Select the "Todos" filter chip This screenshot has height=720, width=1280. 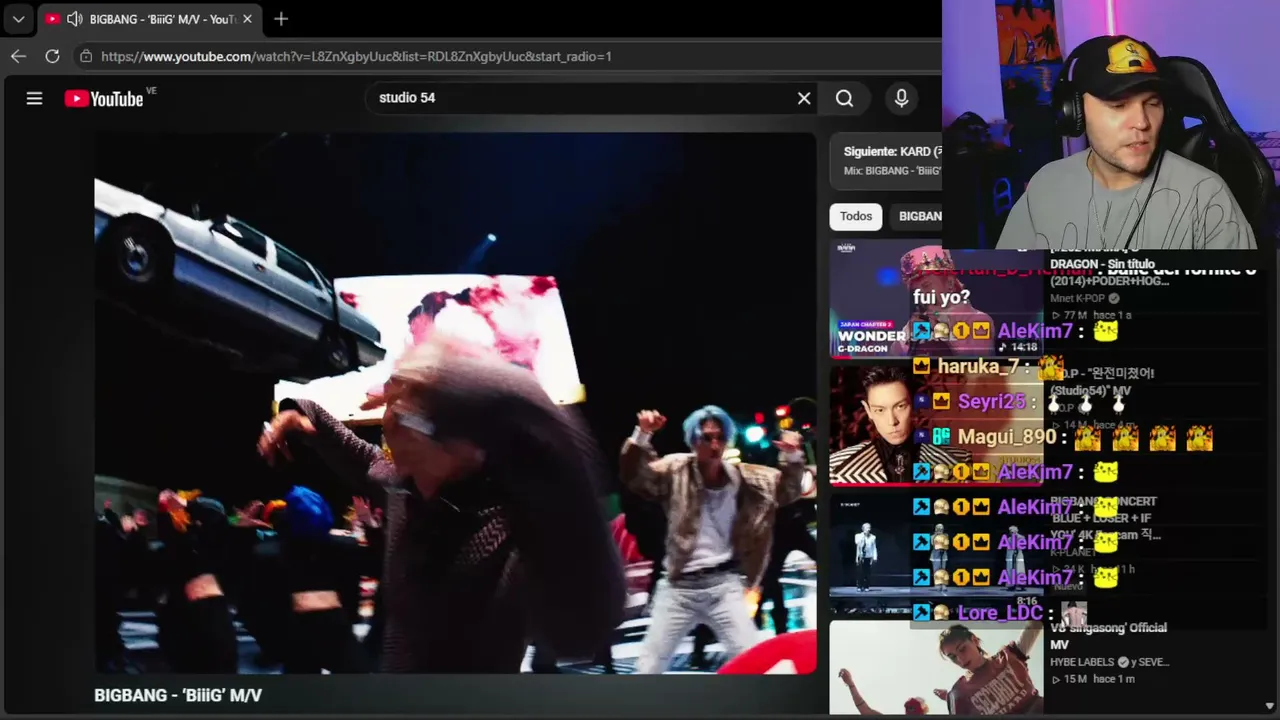[856, 216]
